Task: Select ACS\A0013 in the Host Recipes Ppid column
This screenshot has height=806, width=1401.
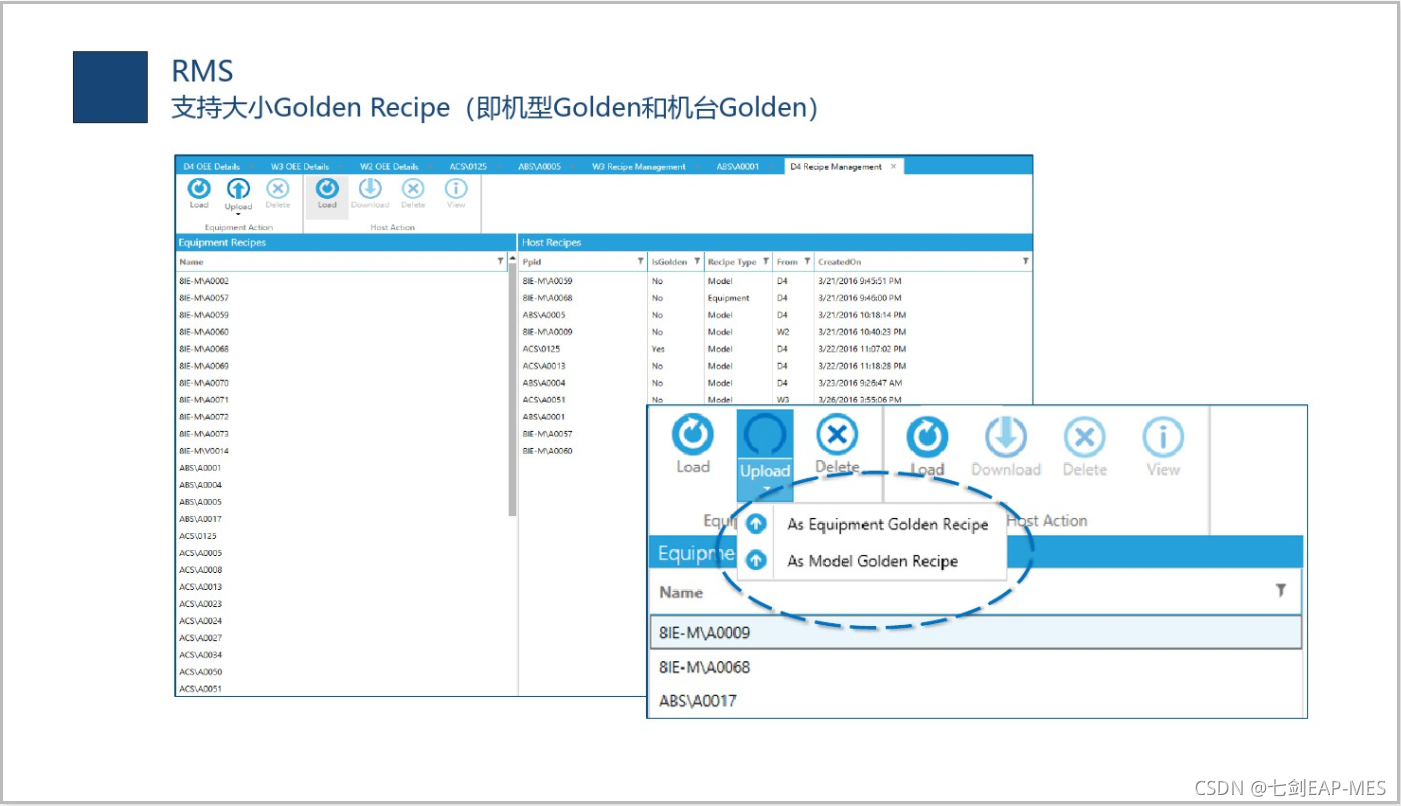Action: click(544, 366)
